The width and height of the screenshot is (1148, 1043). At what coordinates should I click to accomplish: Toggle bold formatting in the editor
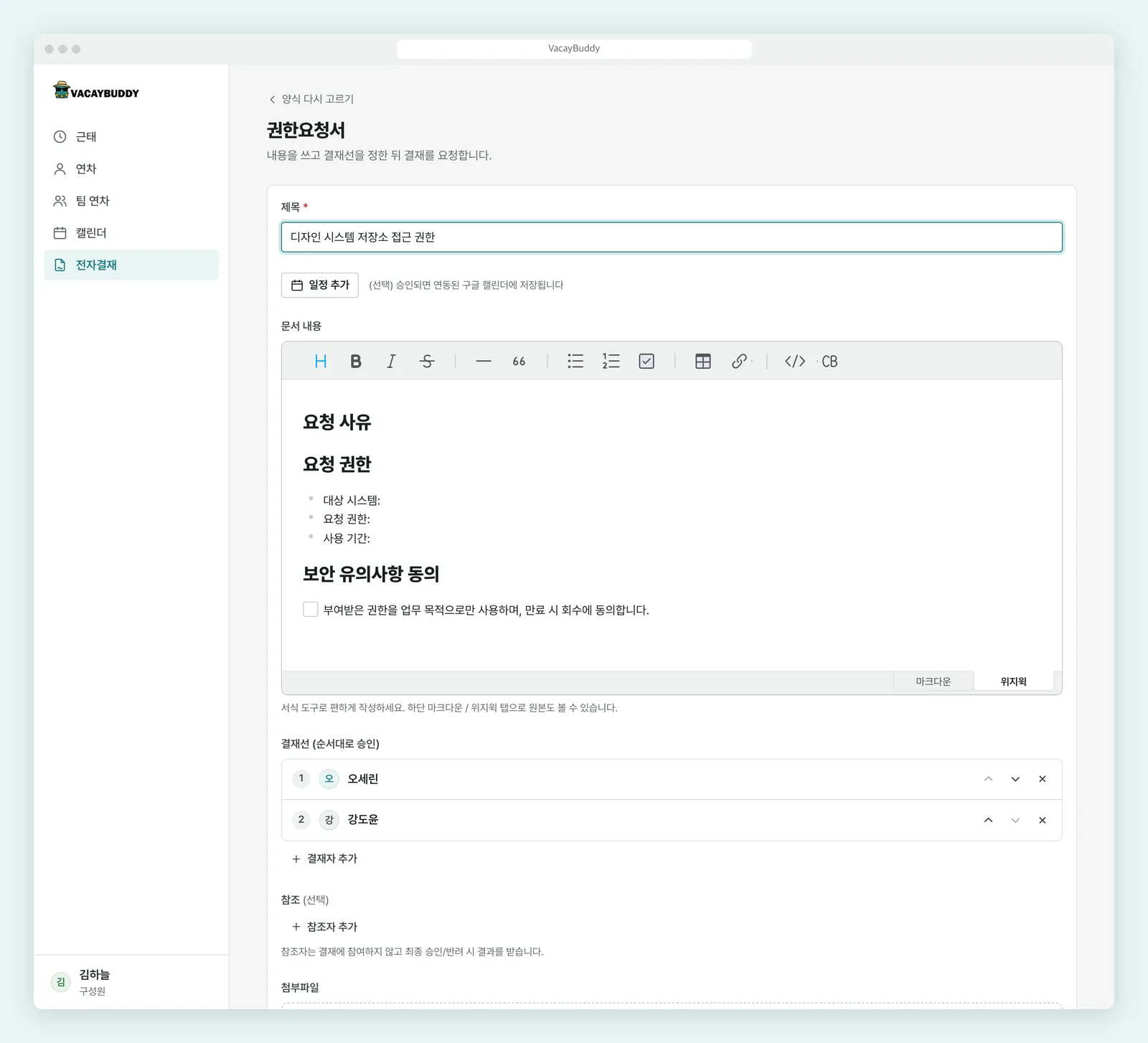click(x=356, y=362)
